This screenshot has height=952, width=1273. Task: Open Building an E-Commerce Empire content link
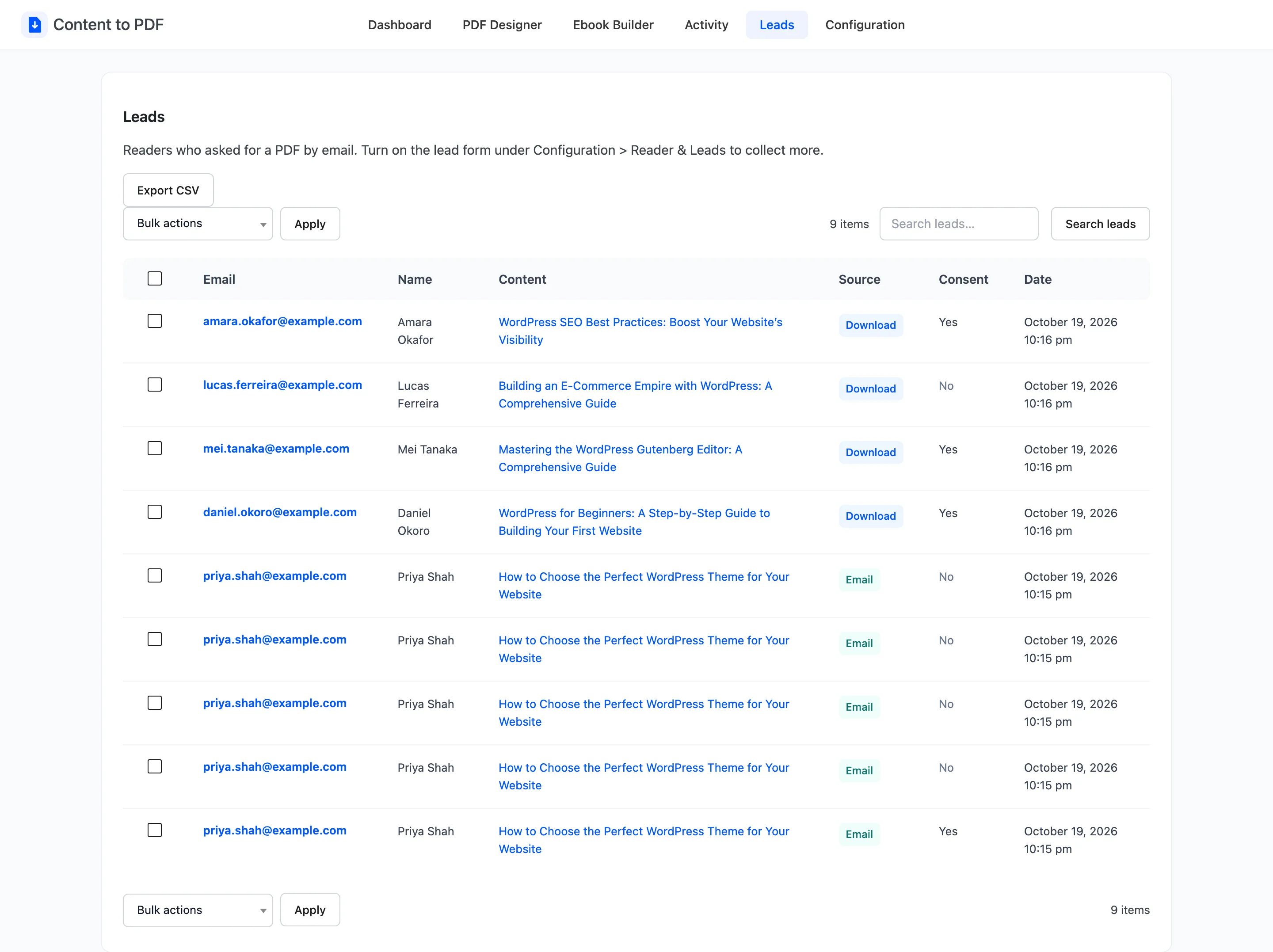[x=635, y=394]
